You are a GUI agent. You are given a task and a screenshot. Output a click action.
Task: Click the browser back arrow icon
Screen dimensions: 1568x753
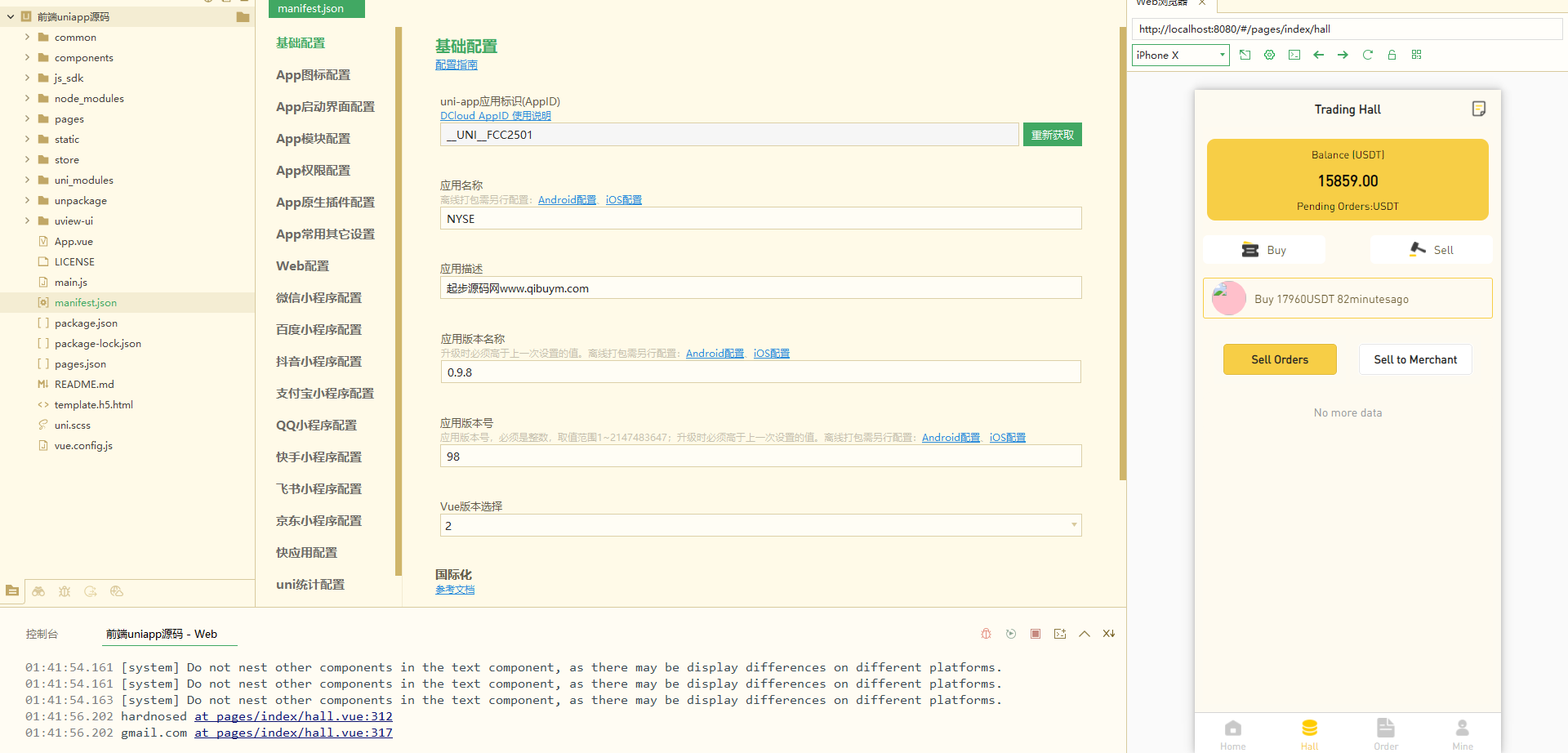1318,55
